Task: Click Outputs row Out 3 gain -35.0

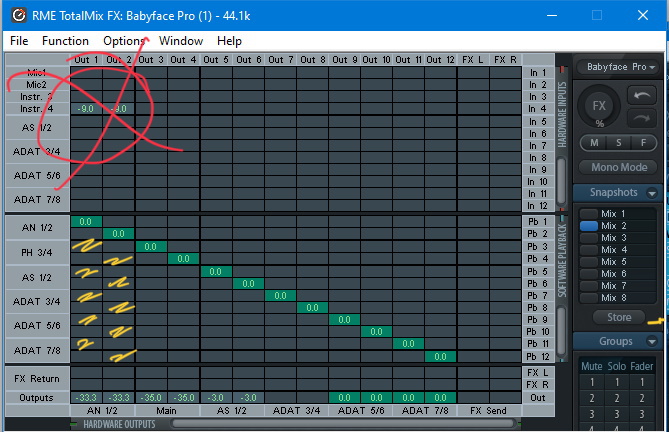Action: click(x=151, y=397)
